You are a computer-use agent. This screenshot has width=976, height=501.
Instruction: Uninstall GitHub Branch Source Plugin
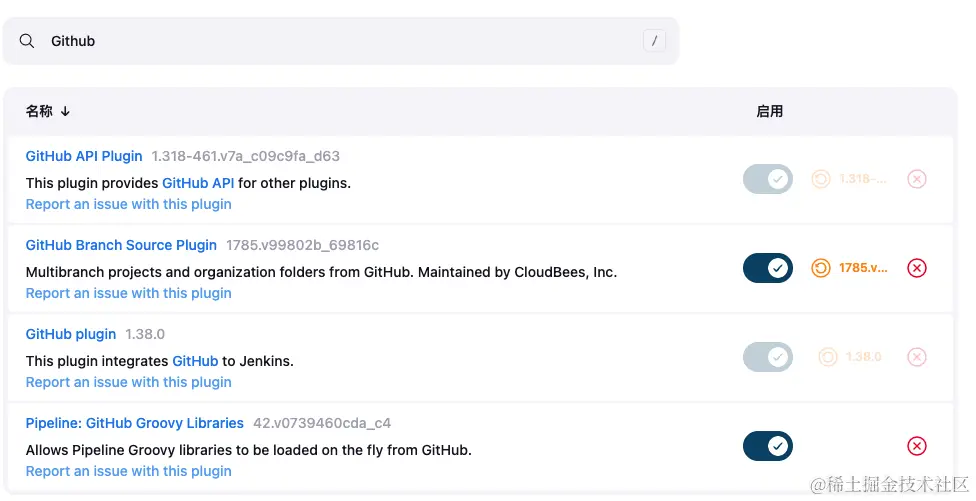click(x=916, y=268)
